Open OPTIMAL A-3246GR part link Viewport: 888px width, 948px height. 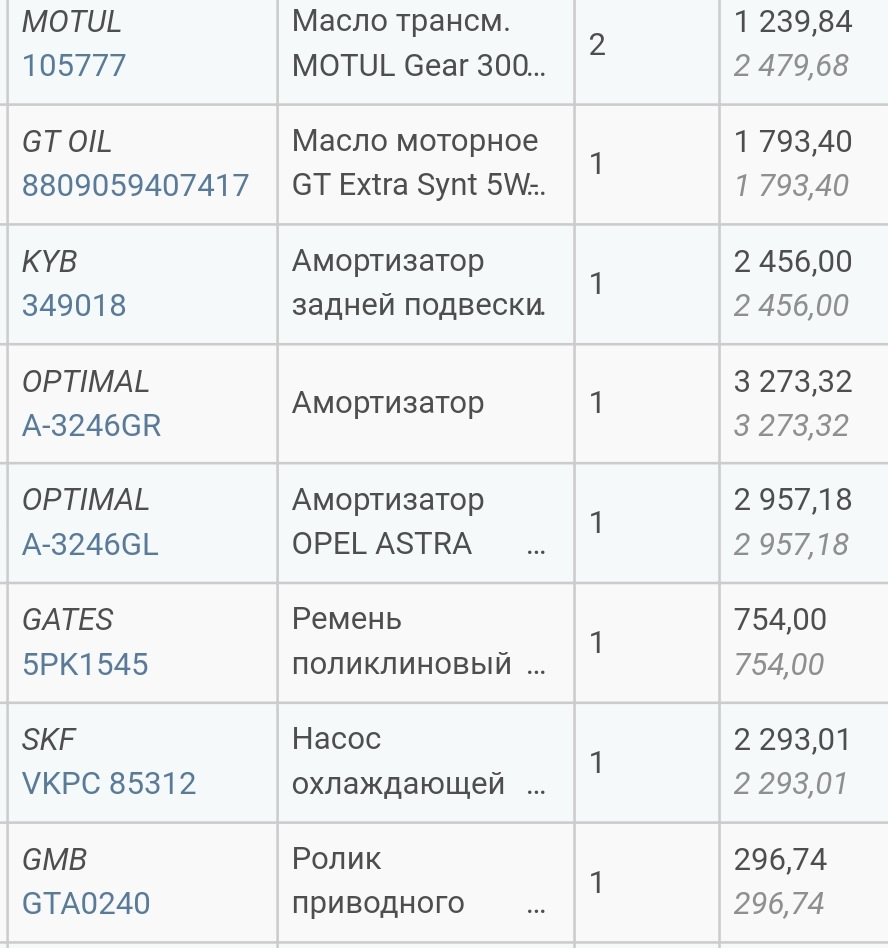(91, 426)
